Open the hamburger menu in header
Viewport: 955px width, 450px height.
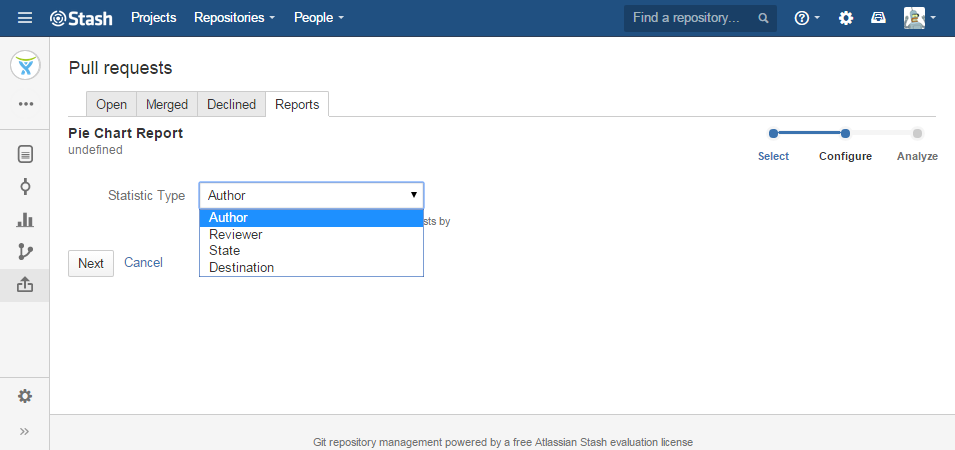pos(25,18)
